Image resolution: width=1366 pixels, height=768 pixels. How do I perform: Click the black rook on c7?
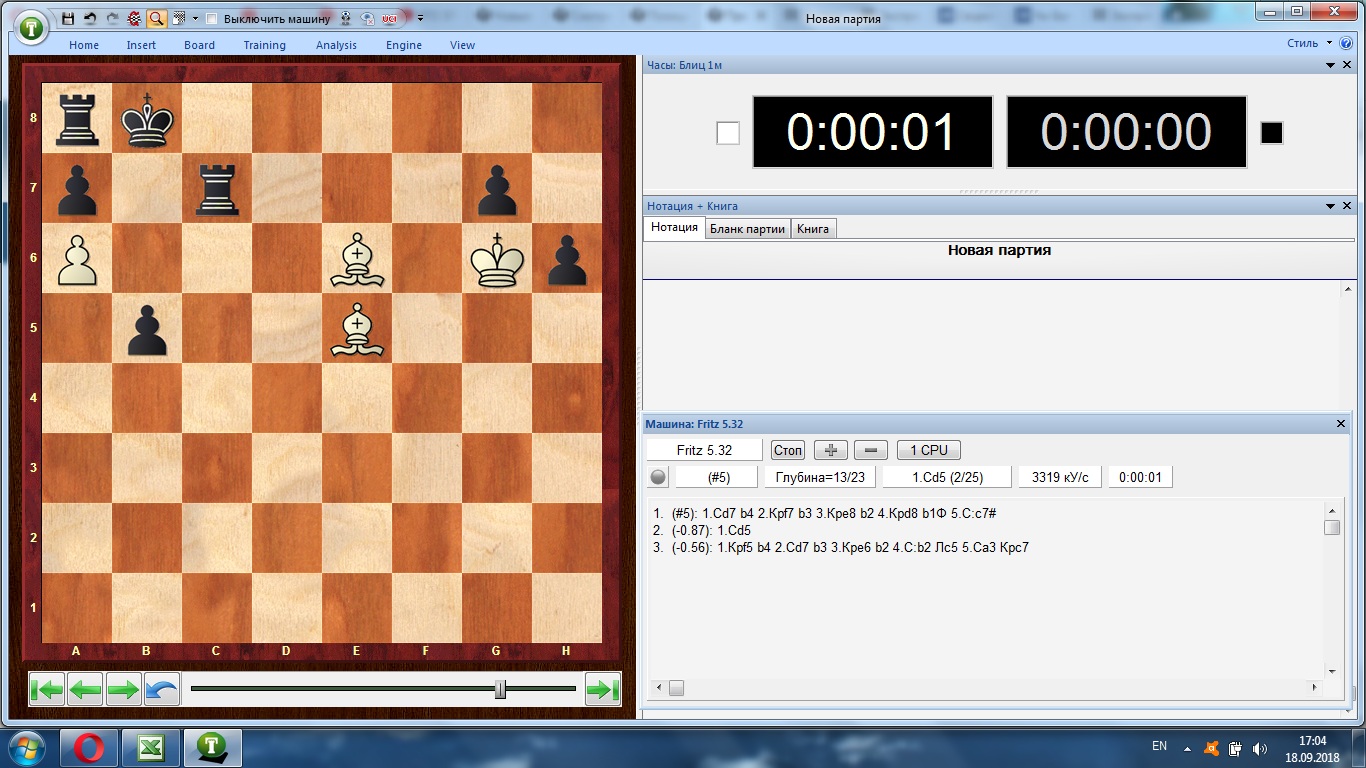coord(217,188)
